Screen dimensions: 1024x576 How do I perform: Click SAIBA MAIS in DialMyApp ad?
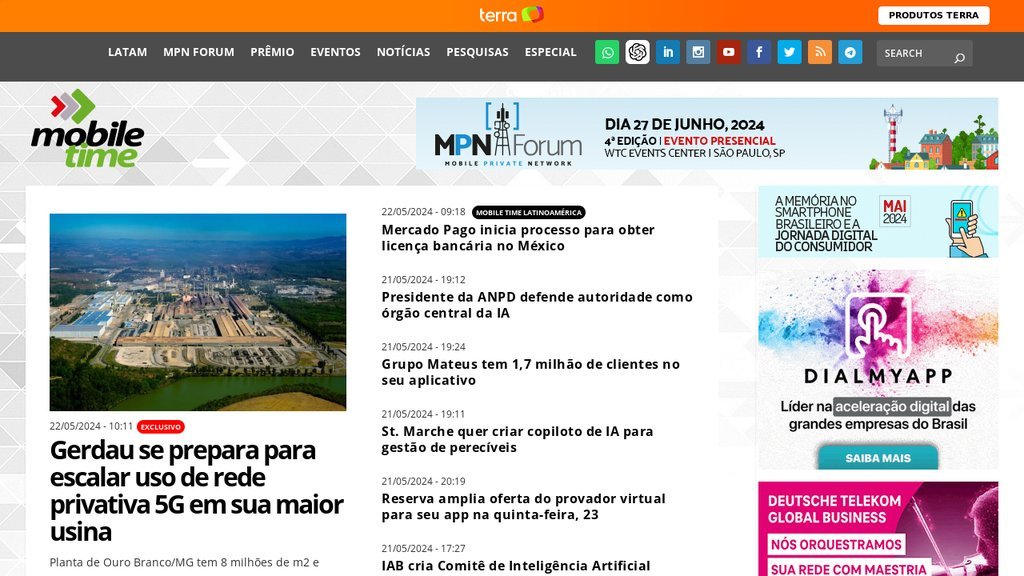coord(878,458)
